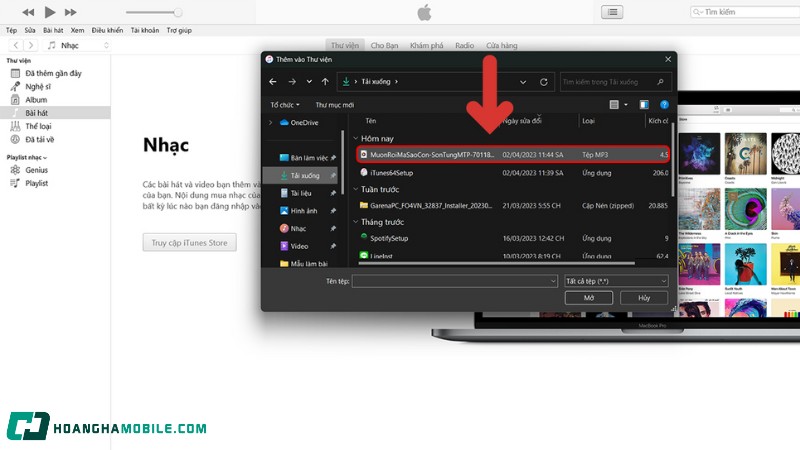Select Tải xuống in navigation pane
800x450 pixels.
(x=301, y=176)
